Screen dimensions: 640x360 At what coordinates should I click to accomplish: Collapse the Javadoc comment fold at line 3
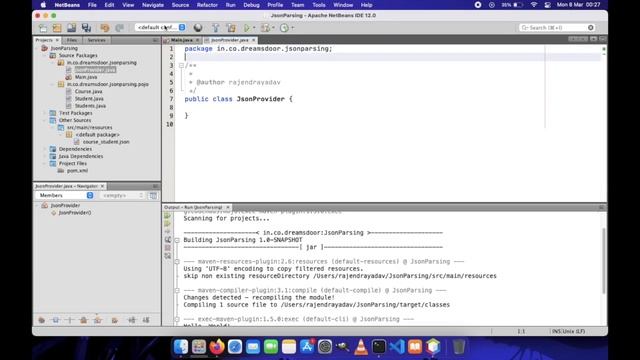(x=181, y=65)
